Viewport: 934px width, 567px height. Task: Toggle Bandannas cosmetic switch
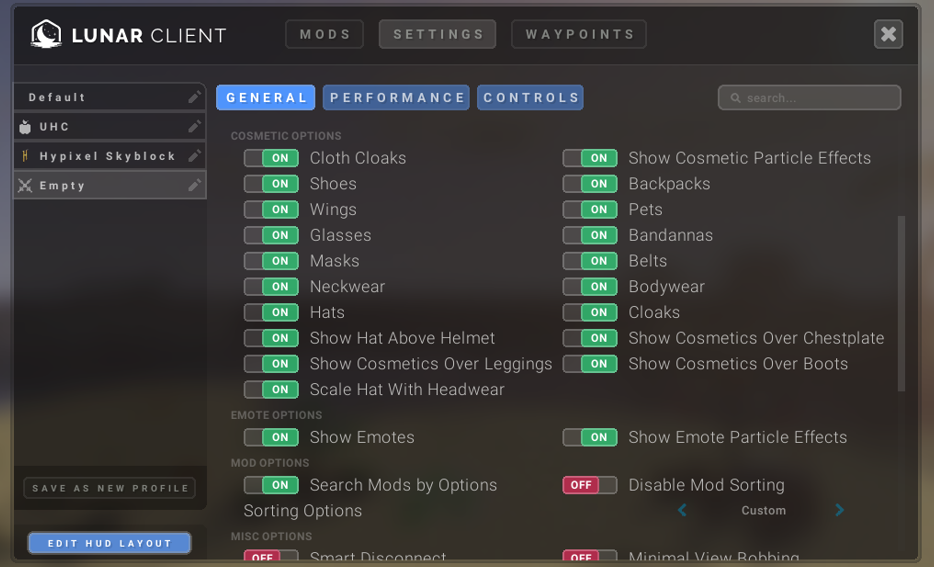[x=590, y=235]
